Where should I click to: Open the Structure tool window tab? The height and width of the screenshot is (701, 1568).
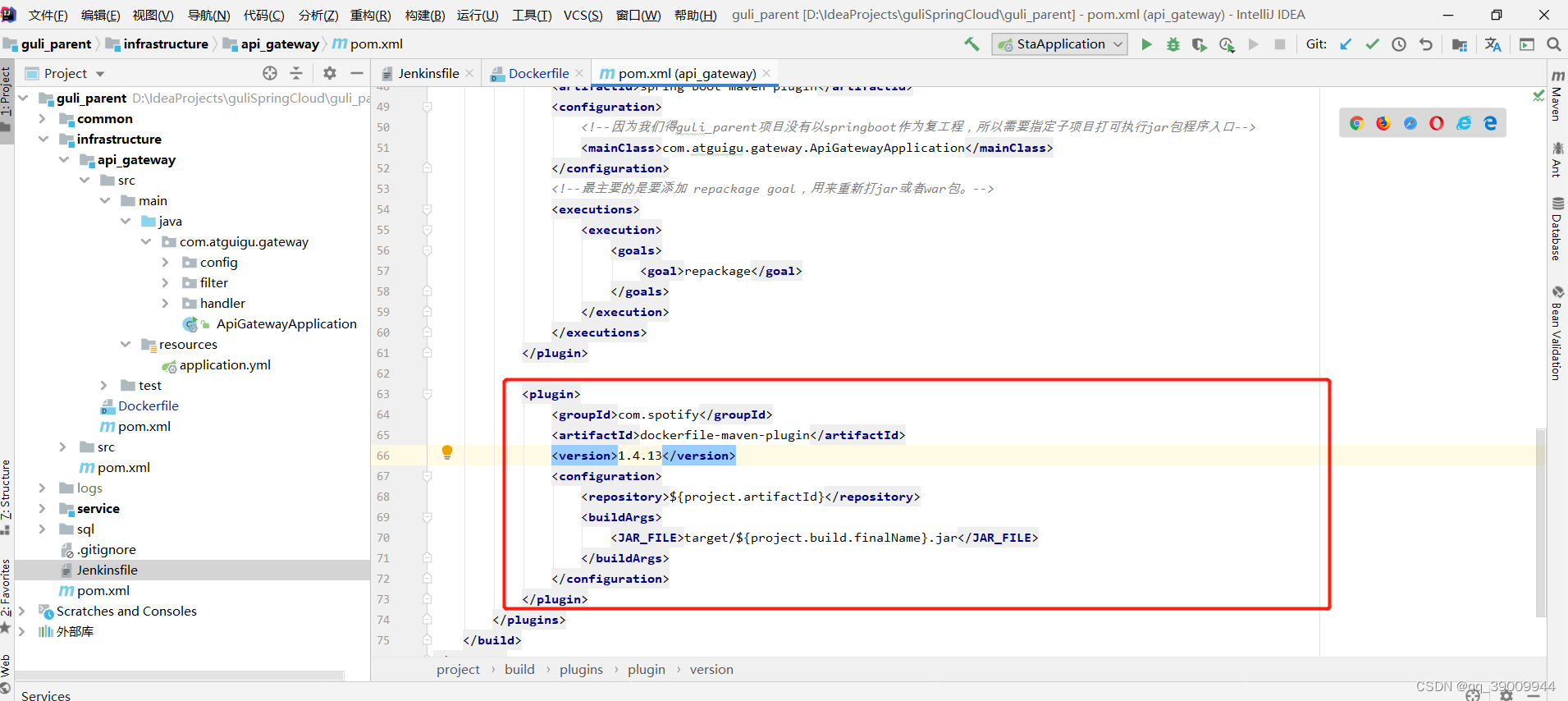pos(7,498)
